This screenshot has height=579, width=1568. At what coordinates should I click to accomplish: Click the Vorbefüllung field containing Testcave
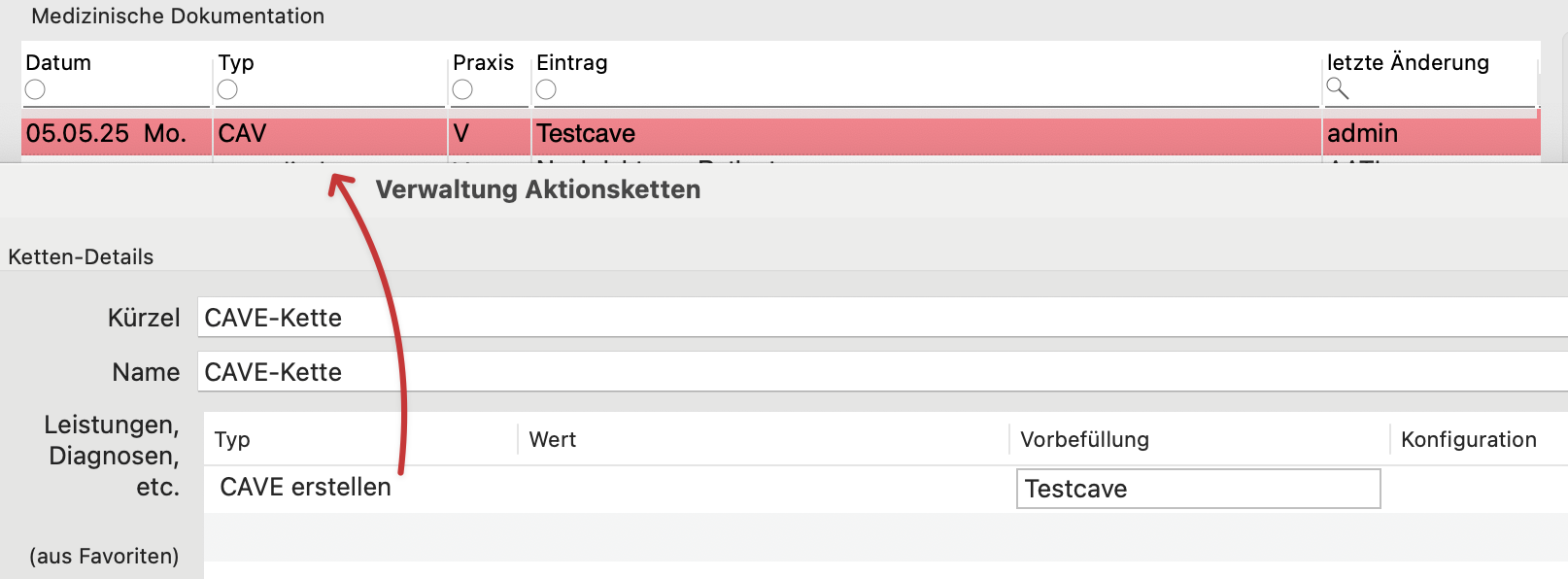click(1198, 489)
